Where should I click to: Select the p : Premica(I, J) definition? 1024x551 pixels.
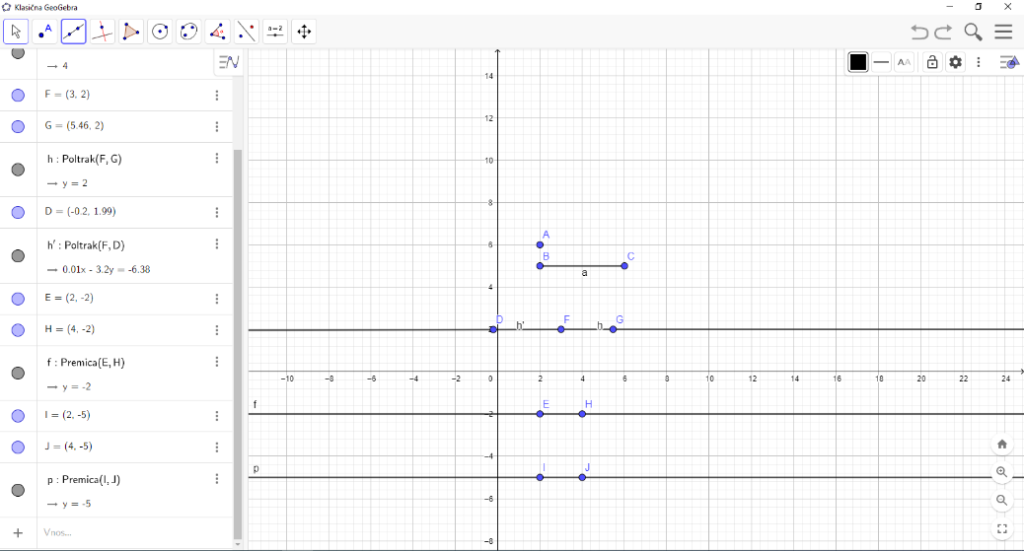click(x=84, y=479)
